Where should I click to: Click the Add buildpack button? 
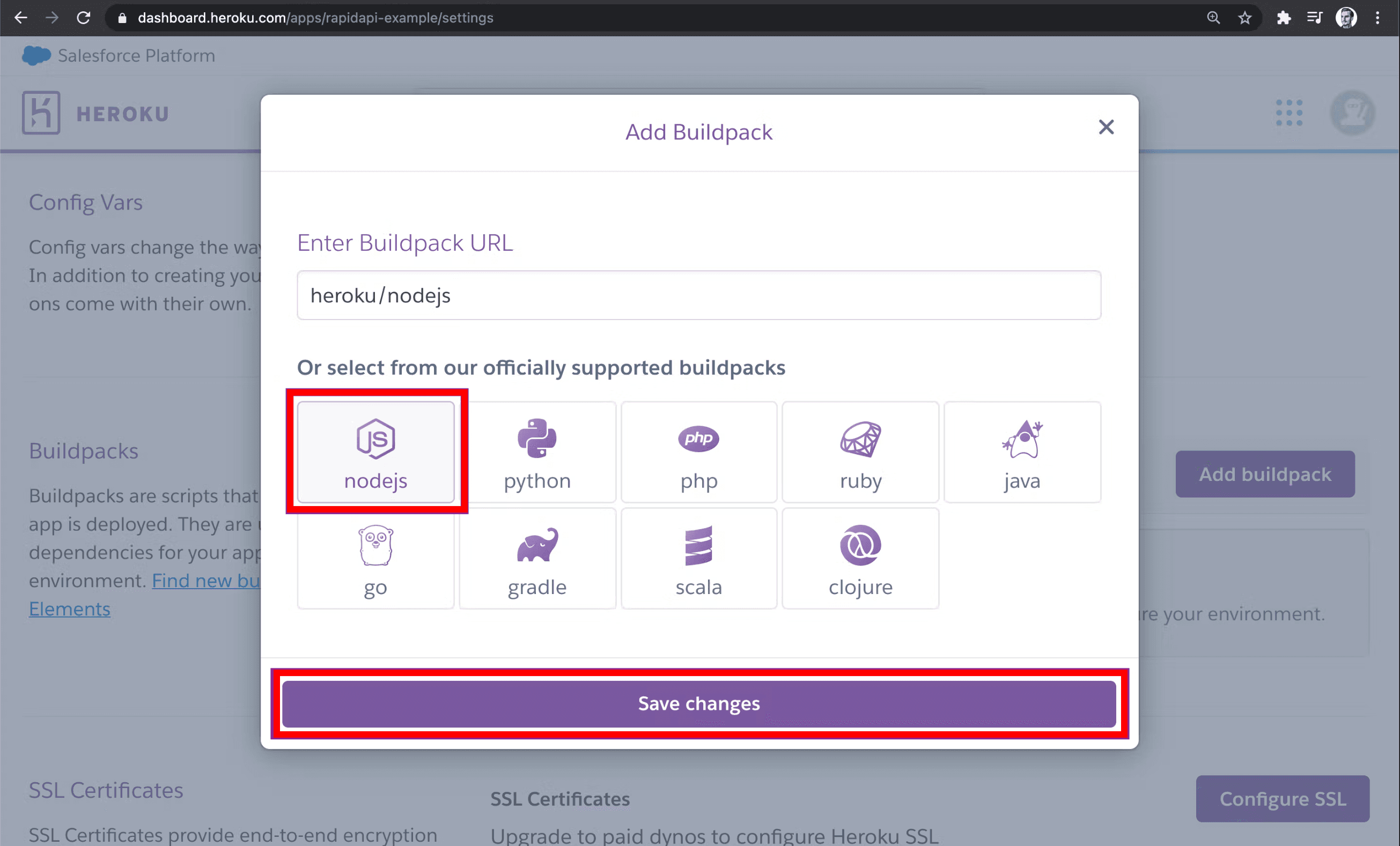pyautogui.click(x=1265, y=473)
